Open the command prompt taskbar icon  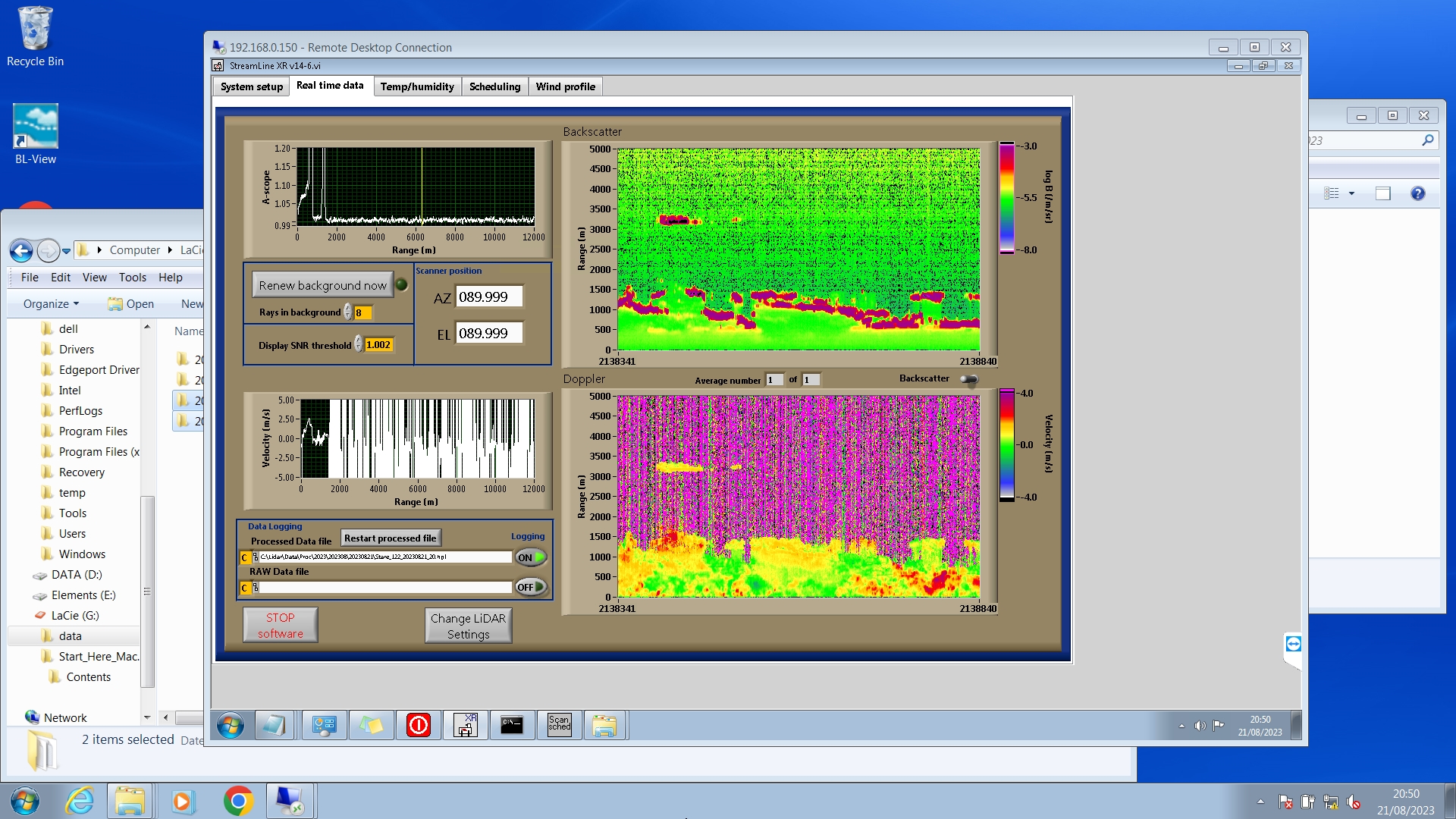tap(512, 725)
